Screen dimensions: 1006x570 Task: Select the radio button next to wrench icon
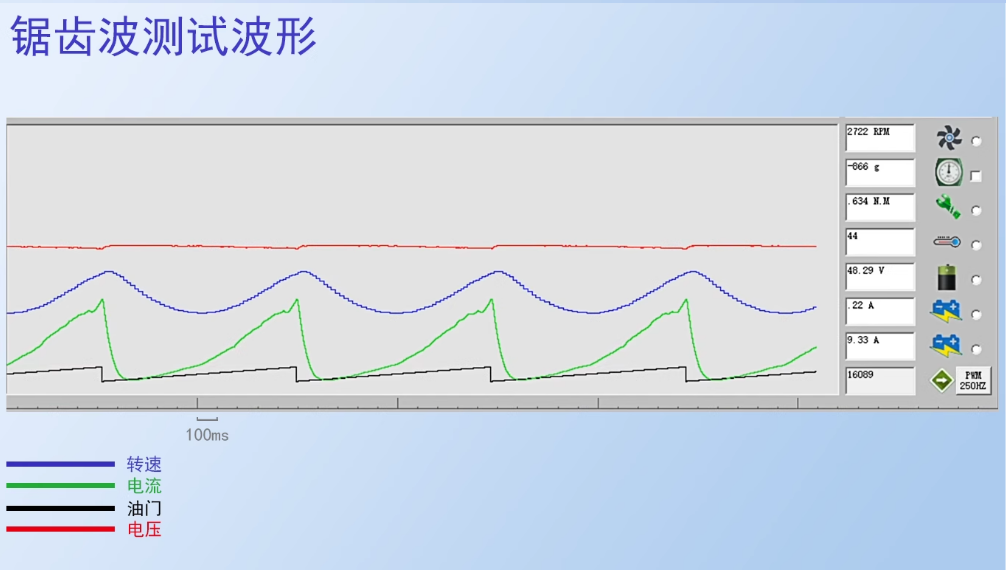976,210
